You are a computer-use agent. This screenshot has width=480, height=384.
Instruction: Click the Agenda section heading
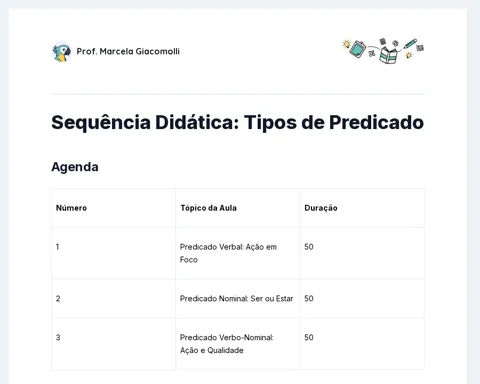click(75, 167)
